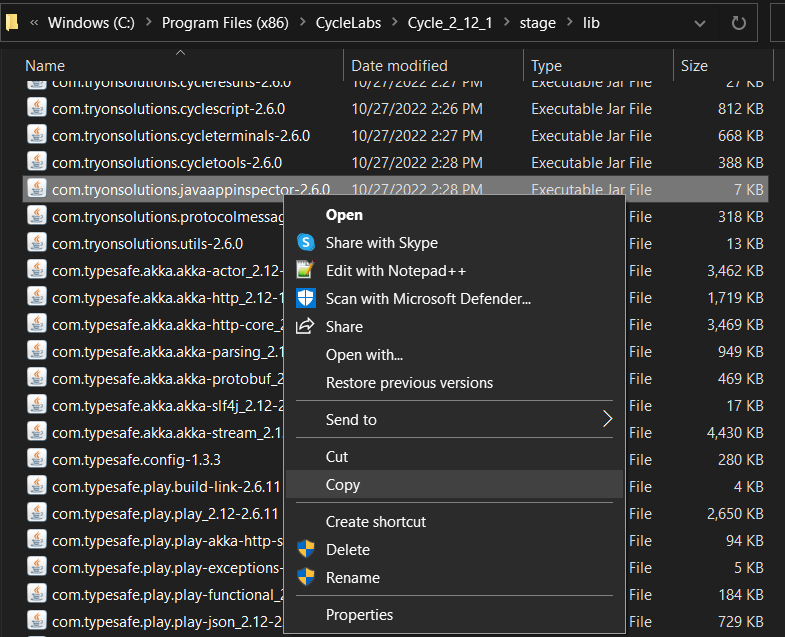The width and height of the screenshot is (785, 637).
Task: Select Restore previous versions
Action: click(x=454, y=383)
